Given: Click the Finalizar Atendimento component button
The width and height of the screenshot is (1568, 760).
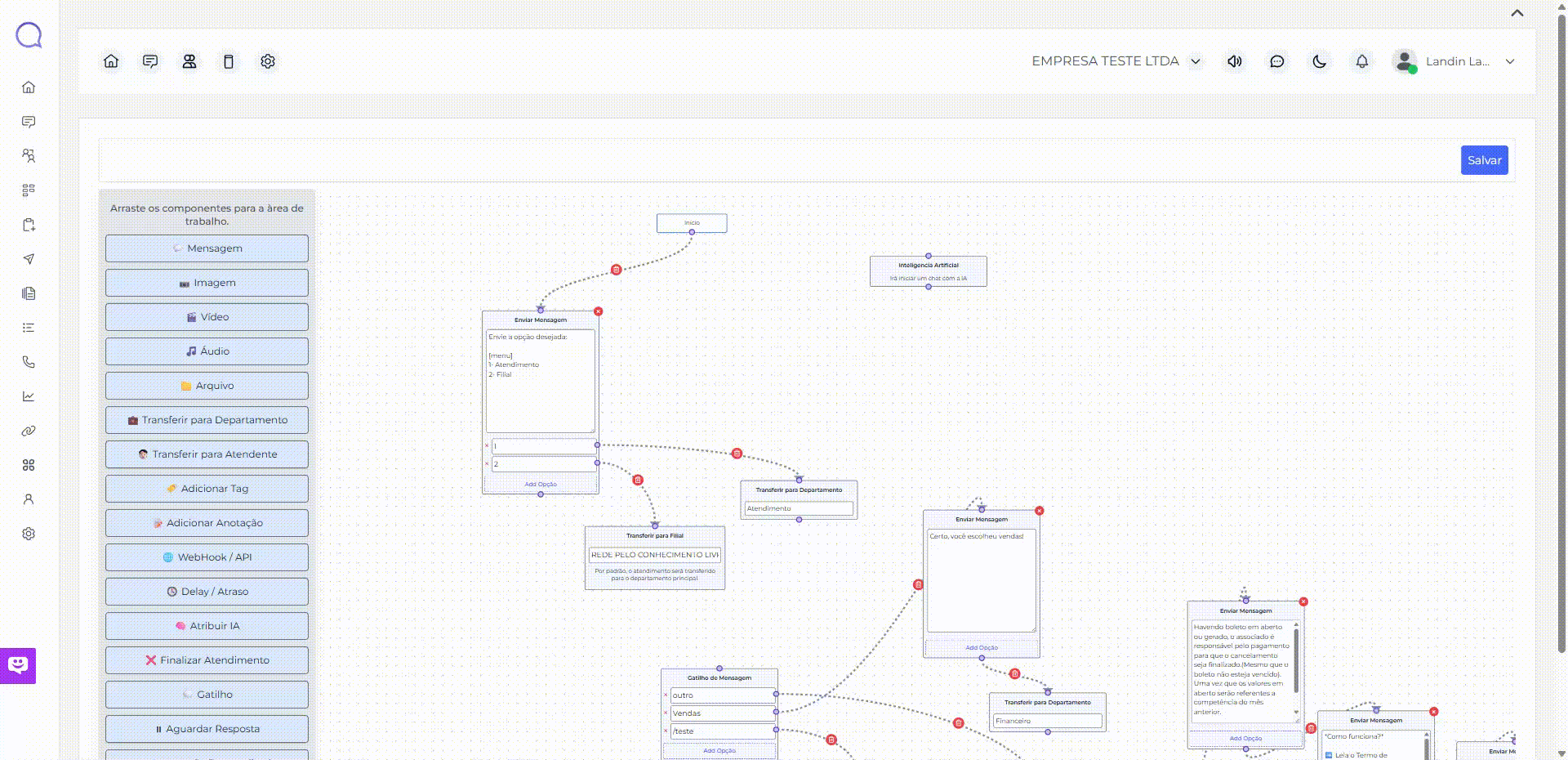Looking at the screenshot, I should point(207,660).
